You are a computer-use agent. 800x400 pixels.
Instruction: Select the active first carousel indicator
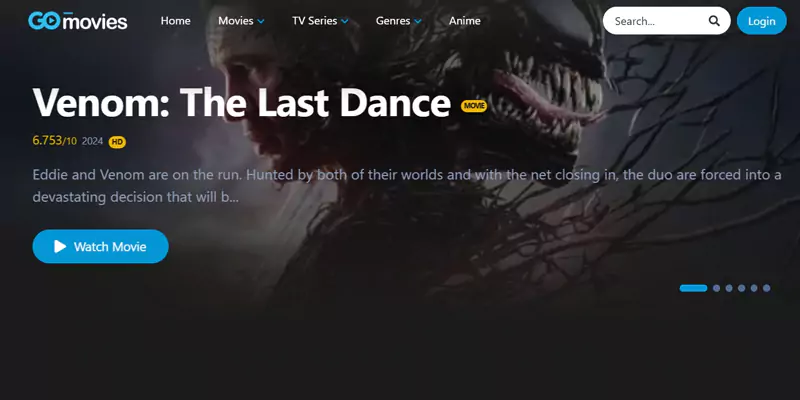pos(693,288)
